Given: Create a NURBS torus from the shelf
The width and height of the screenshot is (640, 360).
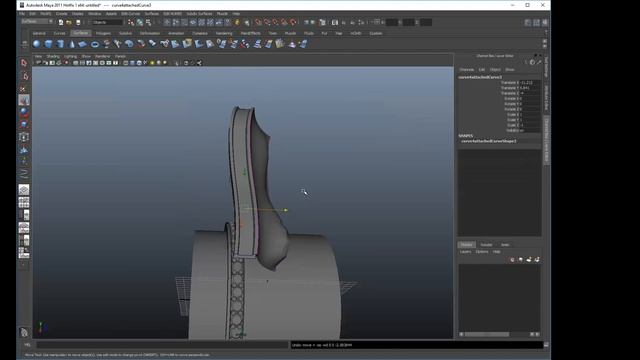Looking at the screenshot, I should pos(95,44).
